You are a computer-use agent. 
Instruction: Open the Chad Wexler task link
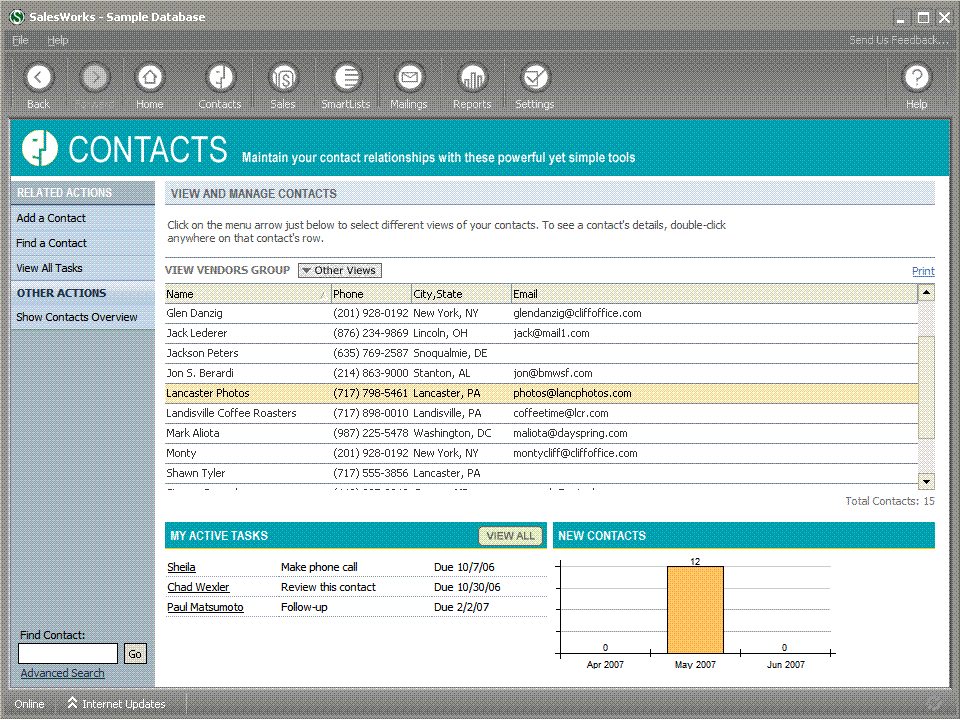(x=198, y=588)
